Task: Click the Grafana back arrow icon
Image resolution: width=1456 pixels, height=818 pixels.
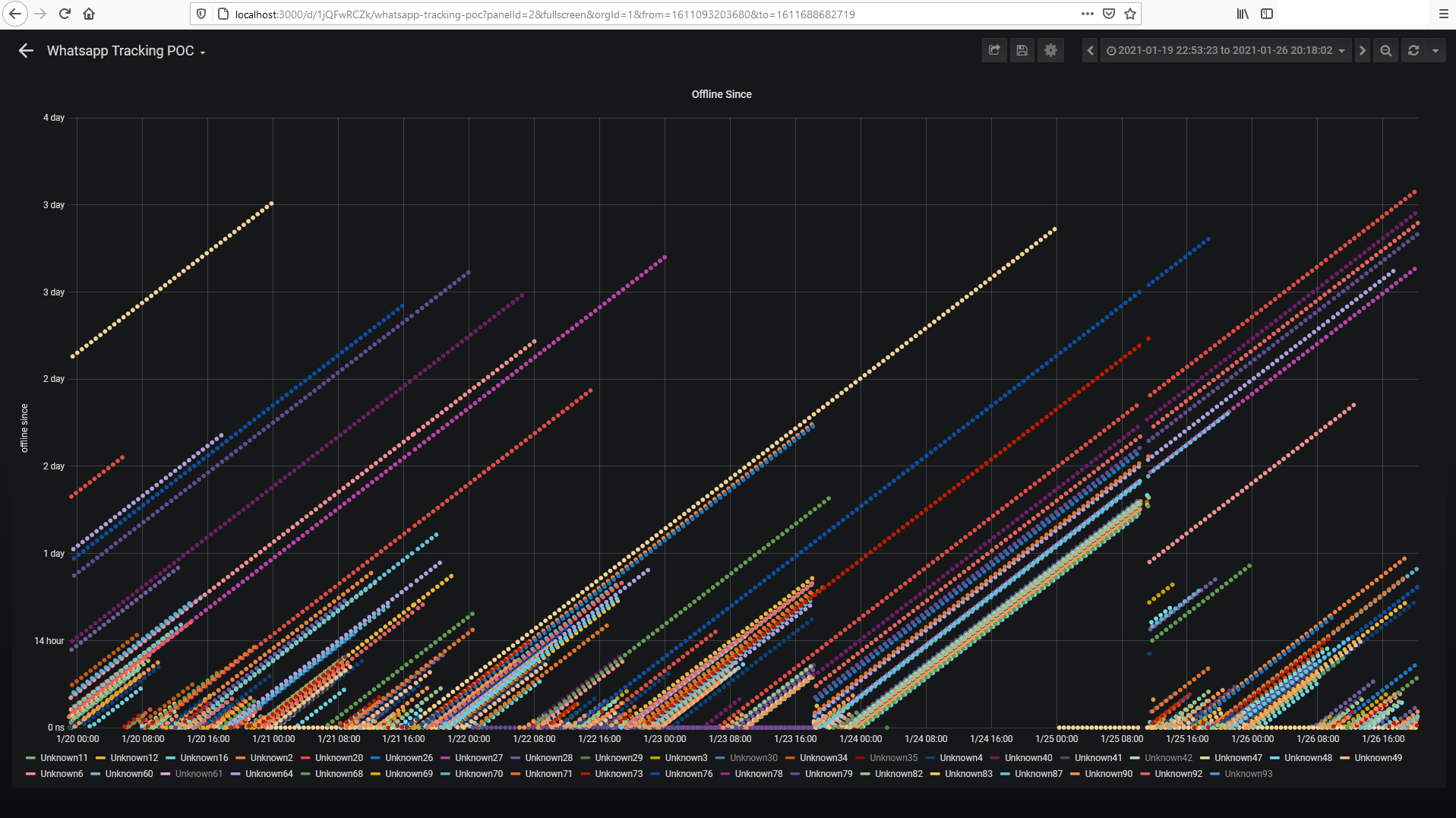Action: (x=26, y=51)
